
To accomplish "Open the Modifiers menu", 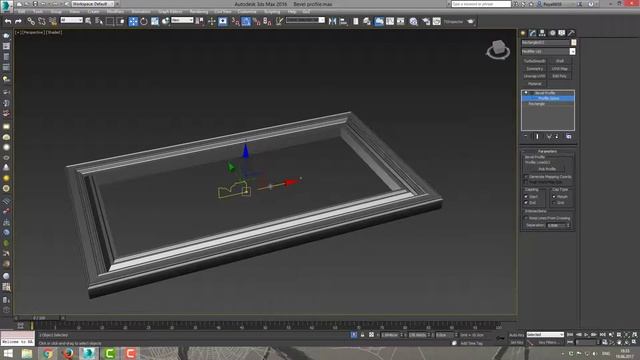I will 115,12.
